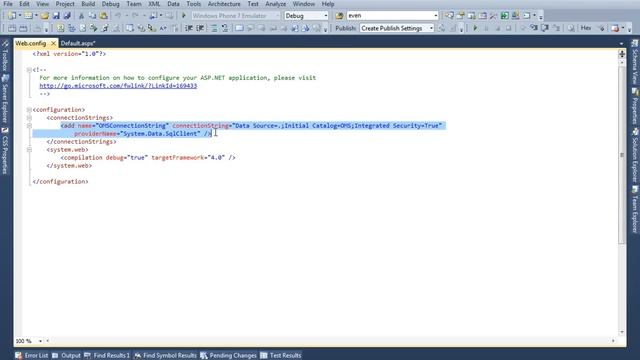Click the green Start Debugging arrow in top toolbar
This screenshot has height=360, width=640.
(x=184, y=16)
